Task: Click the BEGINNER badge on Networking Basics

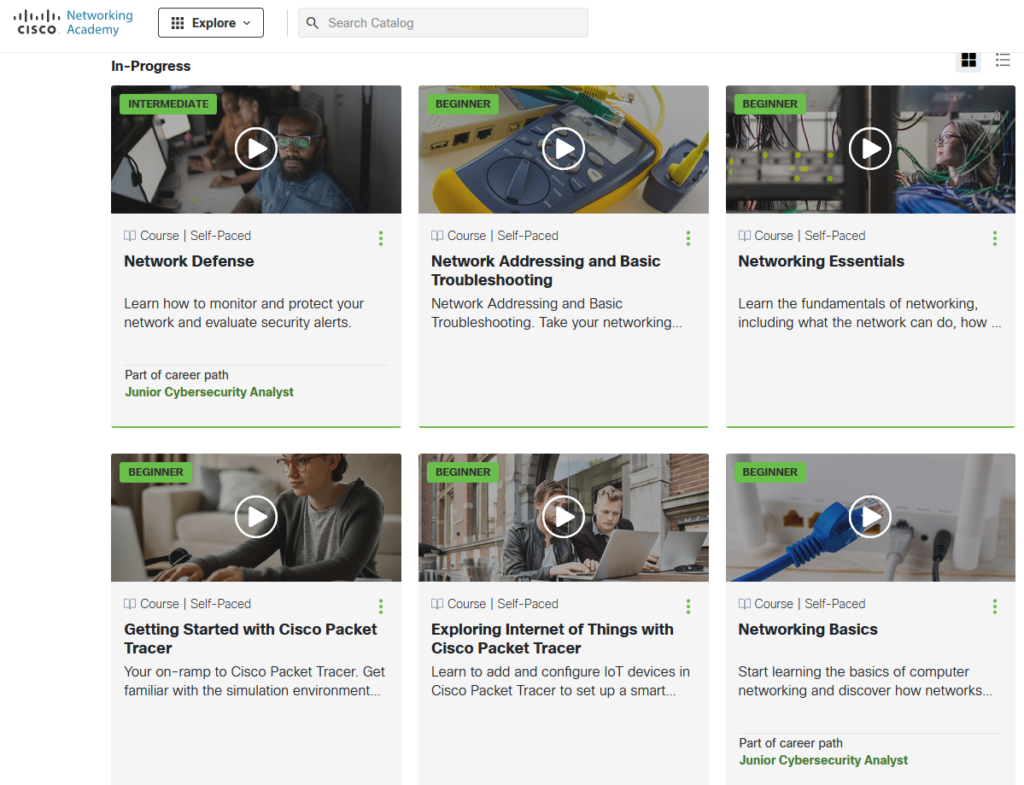Action: [770, 472]
